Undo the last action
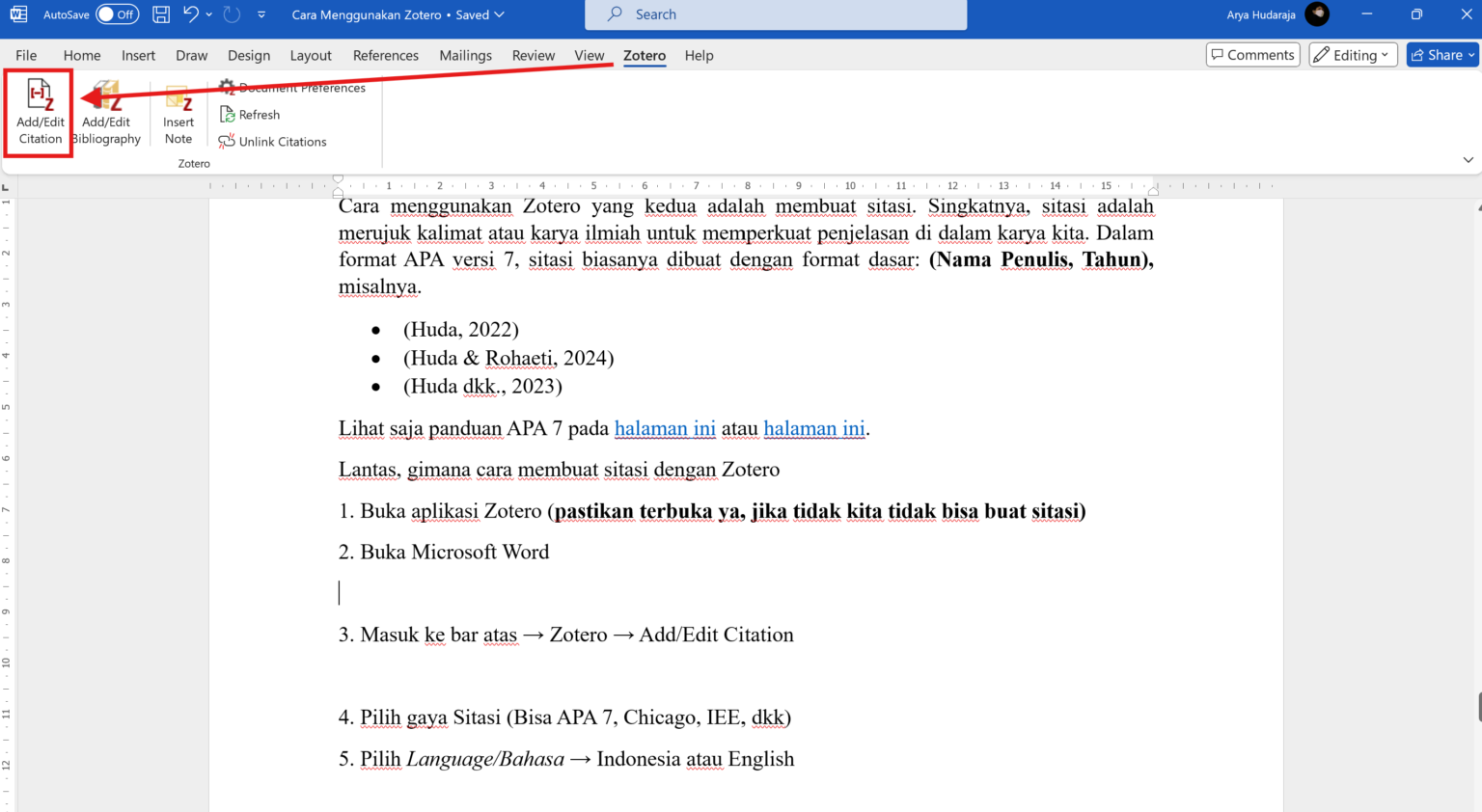This screenshot has height=812, width=1482. click(191, 14)
